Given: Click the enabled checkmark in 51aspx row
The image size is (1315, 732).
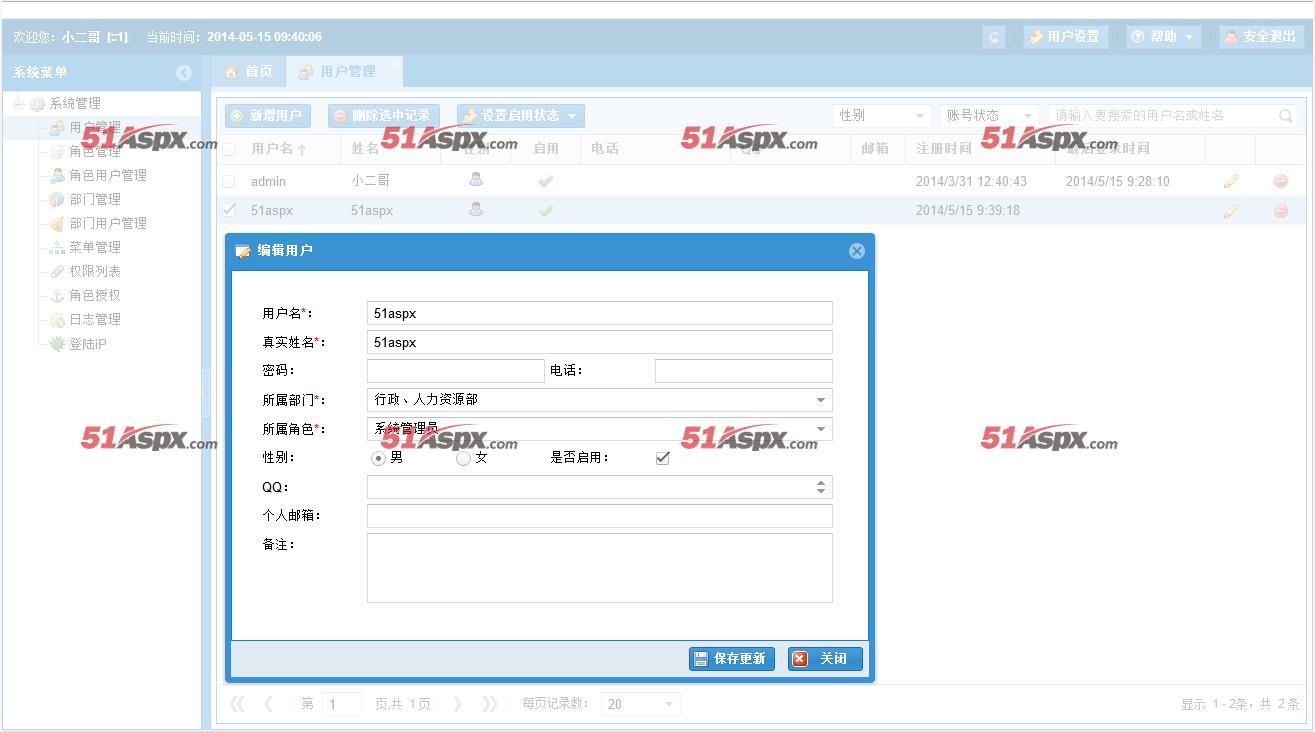Looking at the screenshot, I should 546,211.
